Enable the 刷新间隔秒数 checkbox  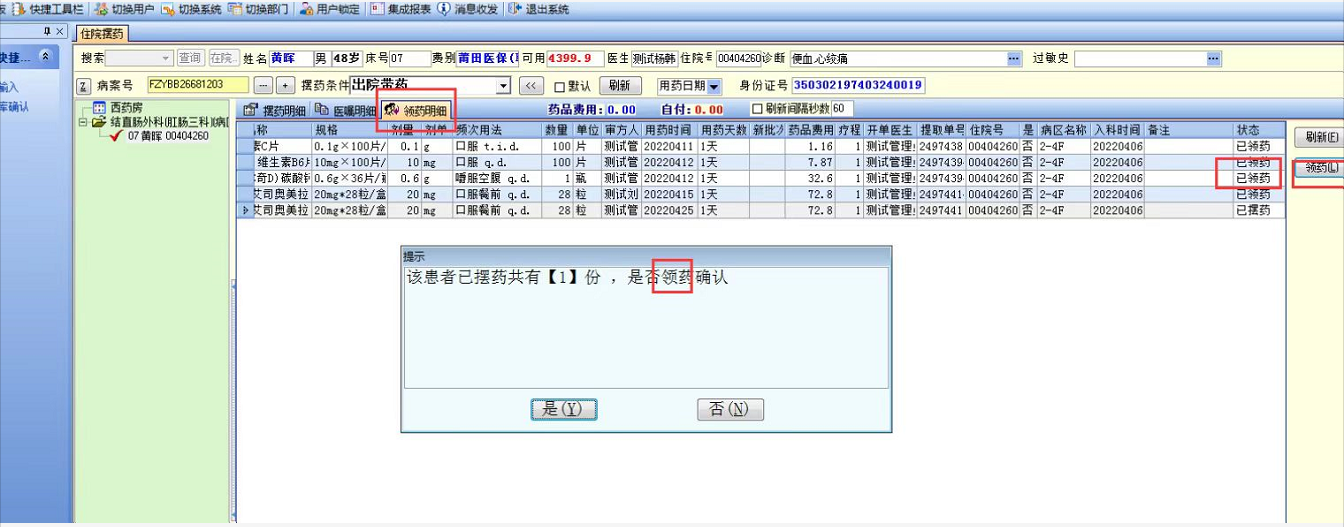point(757,108)
